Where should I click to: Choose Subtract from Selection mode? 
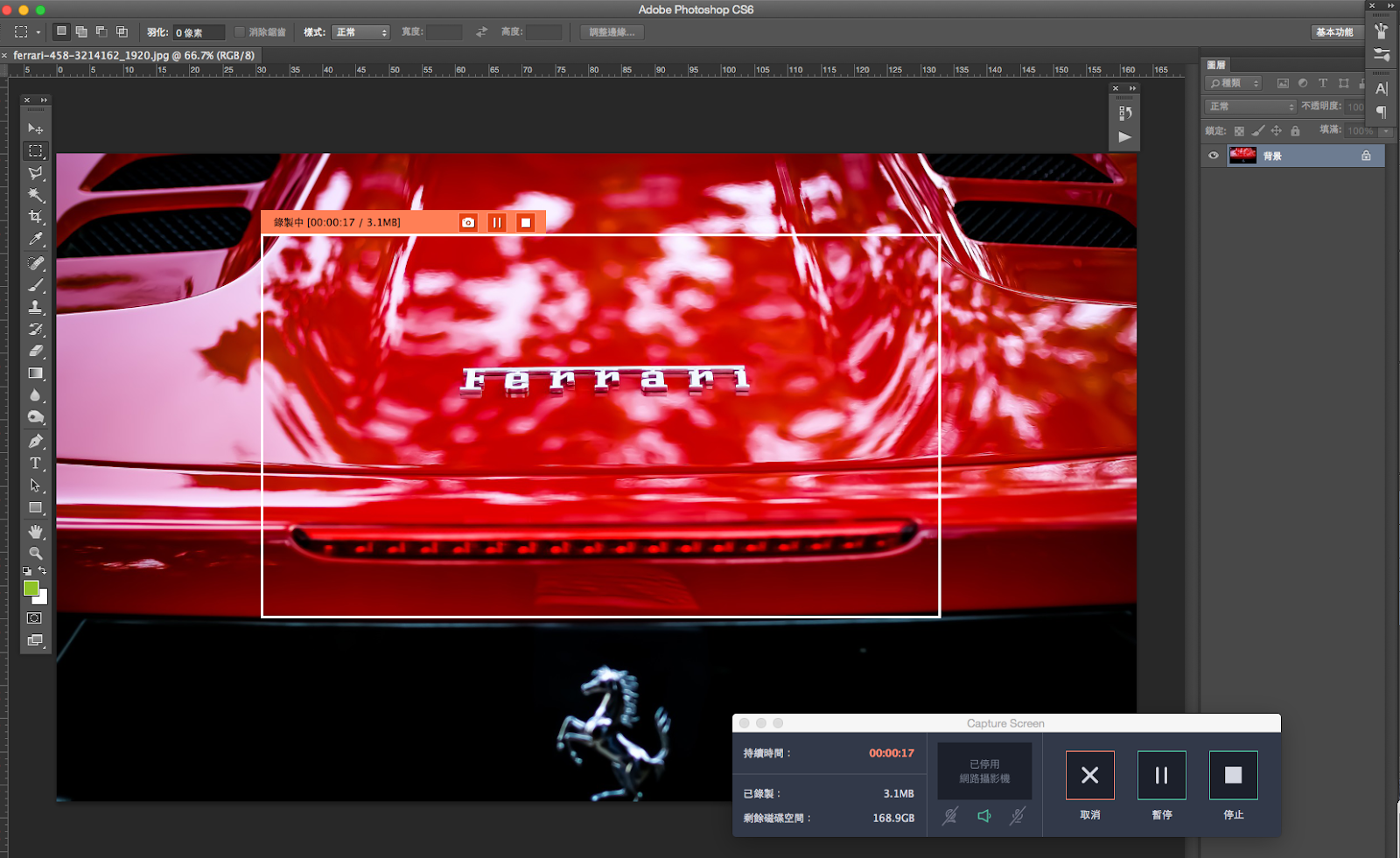(x=101, y=31)
